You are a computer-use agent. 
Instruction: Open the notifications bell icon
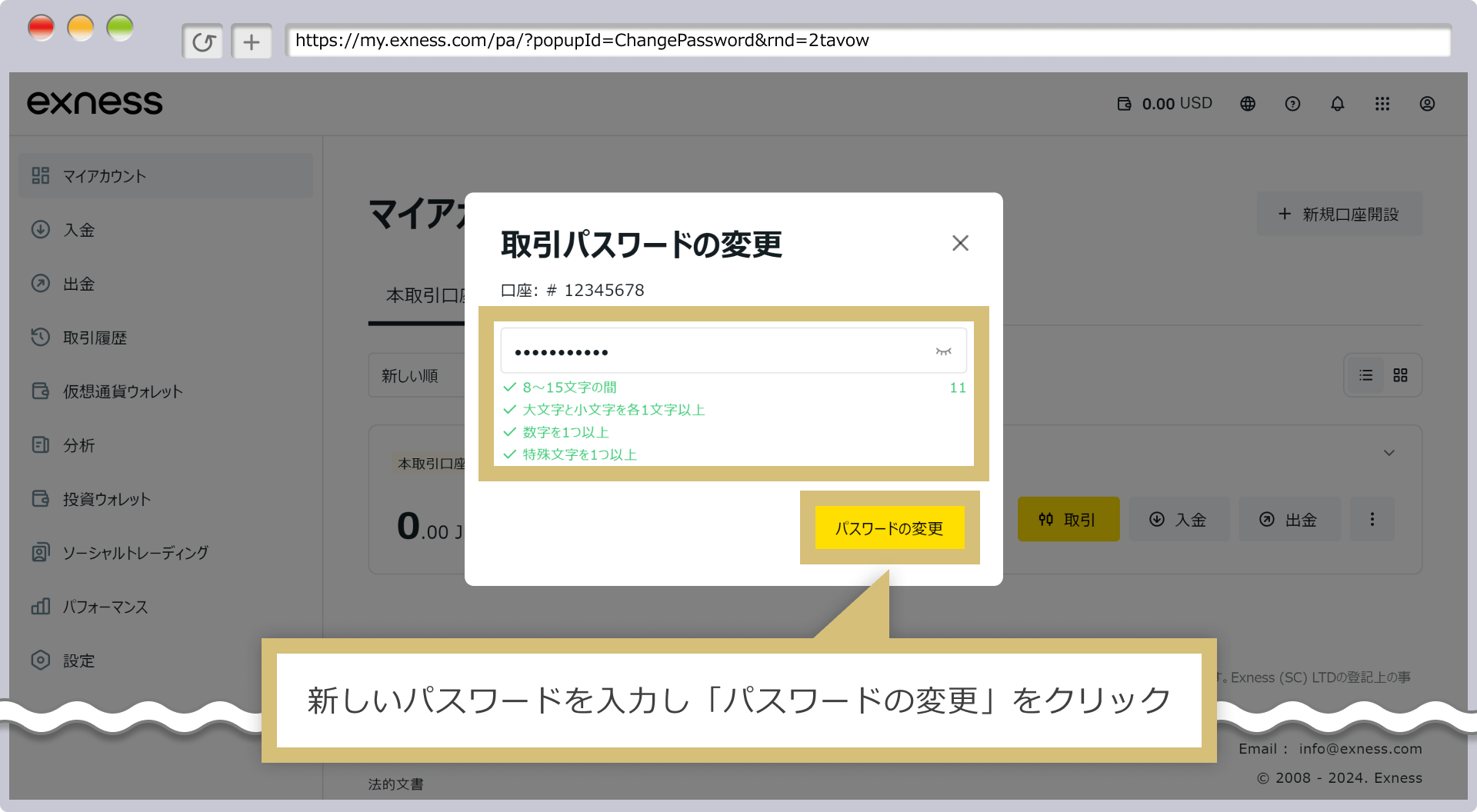pos(1338,104)
